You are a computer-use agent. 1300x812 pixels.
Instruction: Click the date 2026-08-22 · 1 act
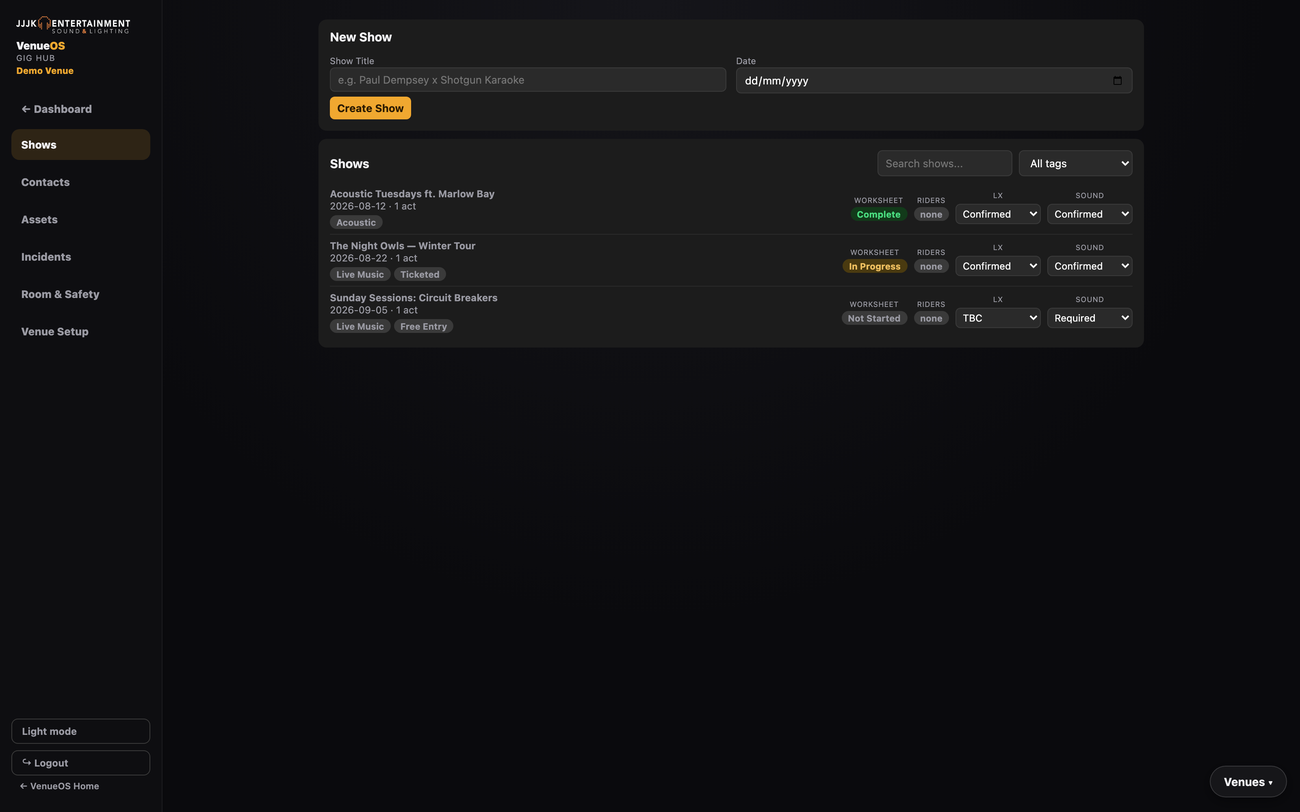(x=374, y=258)
